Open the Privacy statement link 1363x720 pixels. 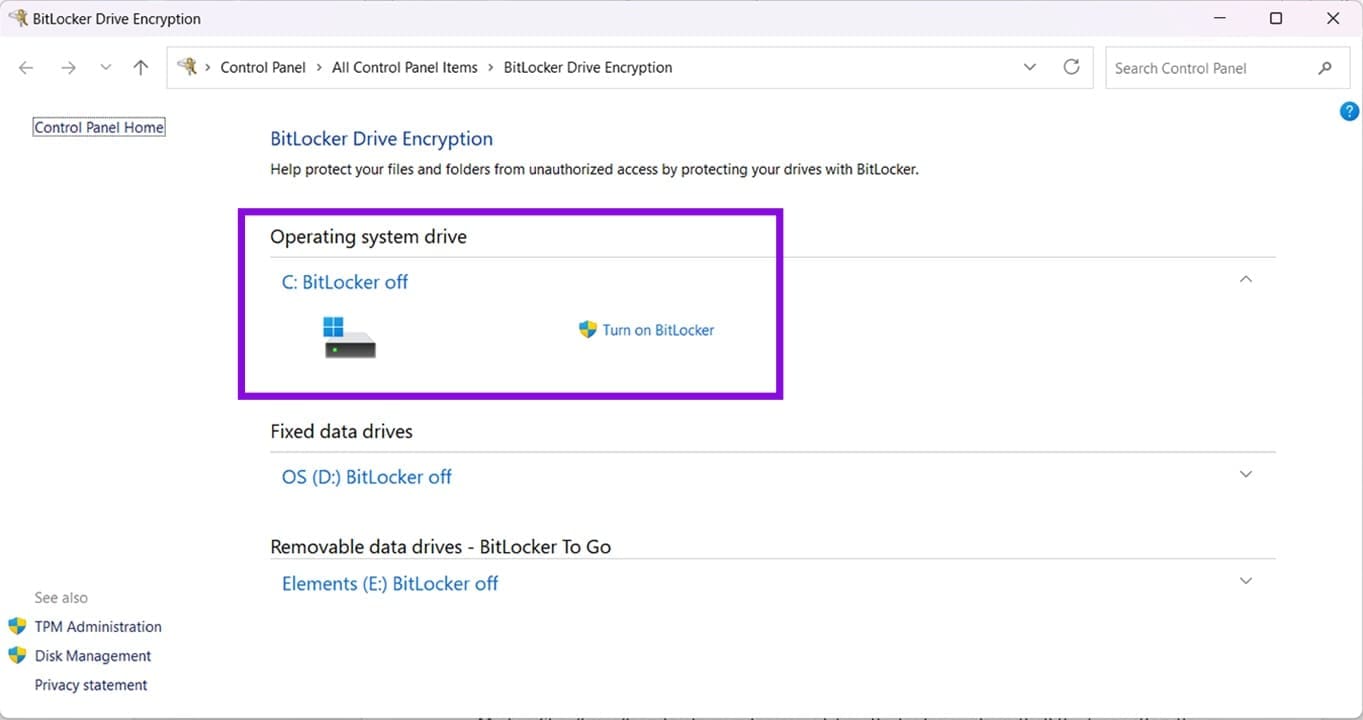click(x=91, y=685)
